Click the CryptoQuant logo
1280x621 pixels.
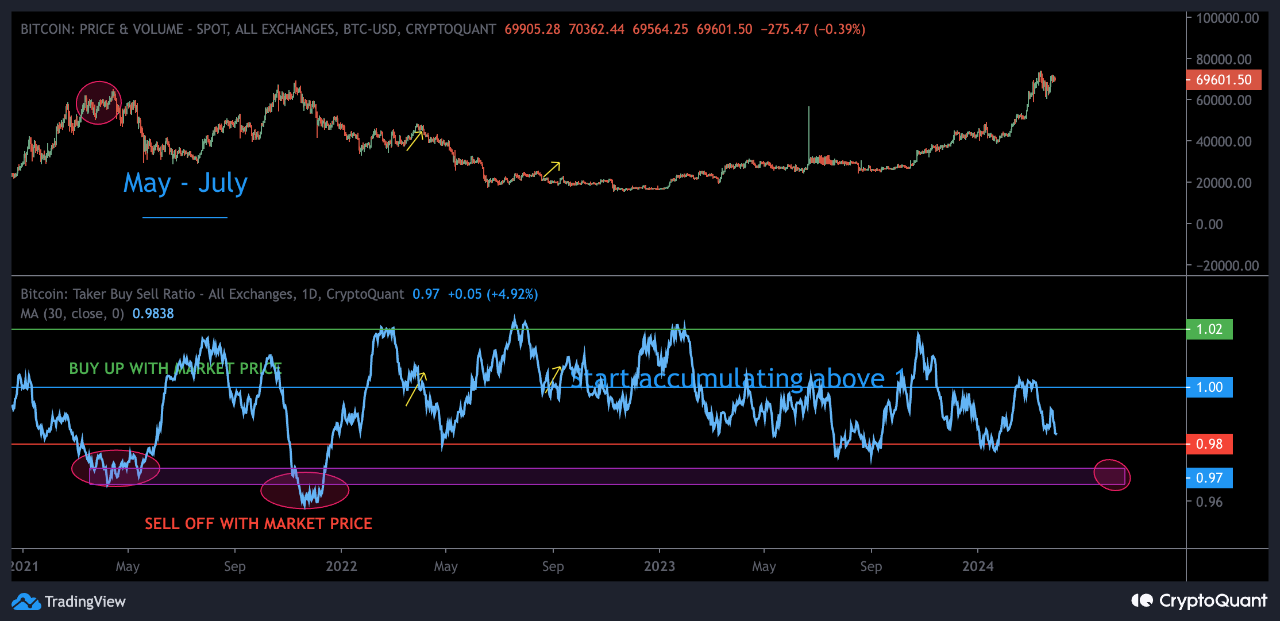point(1199,600)
